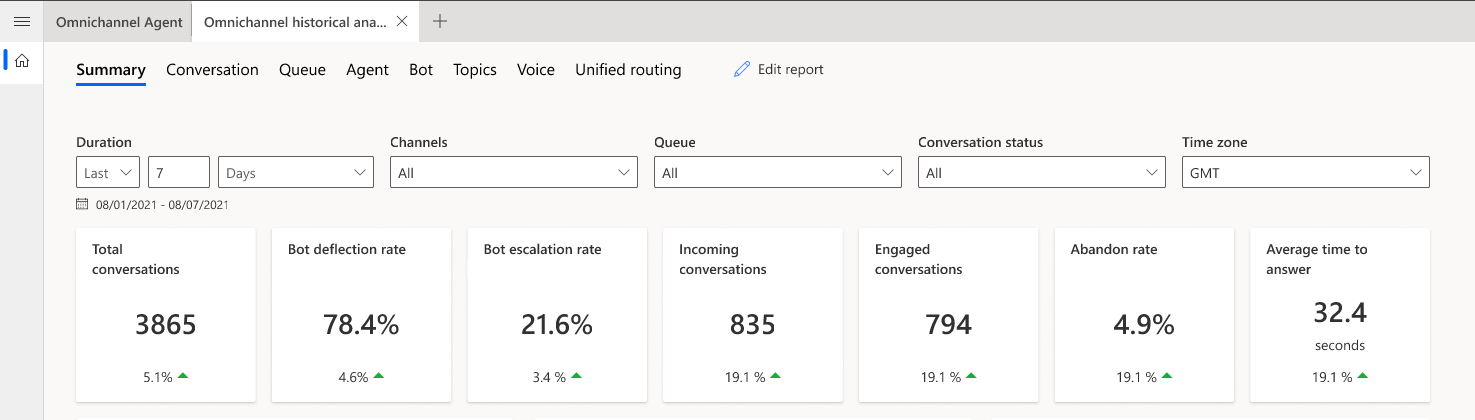The height and width of the screenshot is (420, 1475).
Task: Expand the Duration 'Last' dropdown
Action: 108,172
